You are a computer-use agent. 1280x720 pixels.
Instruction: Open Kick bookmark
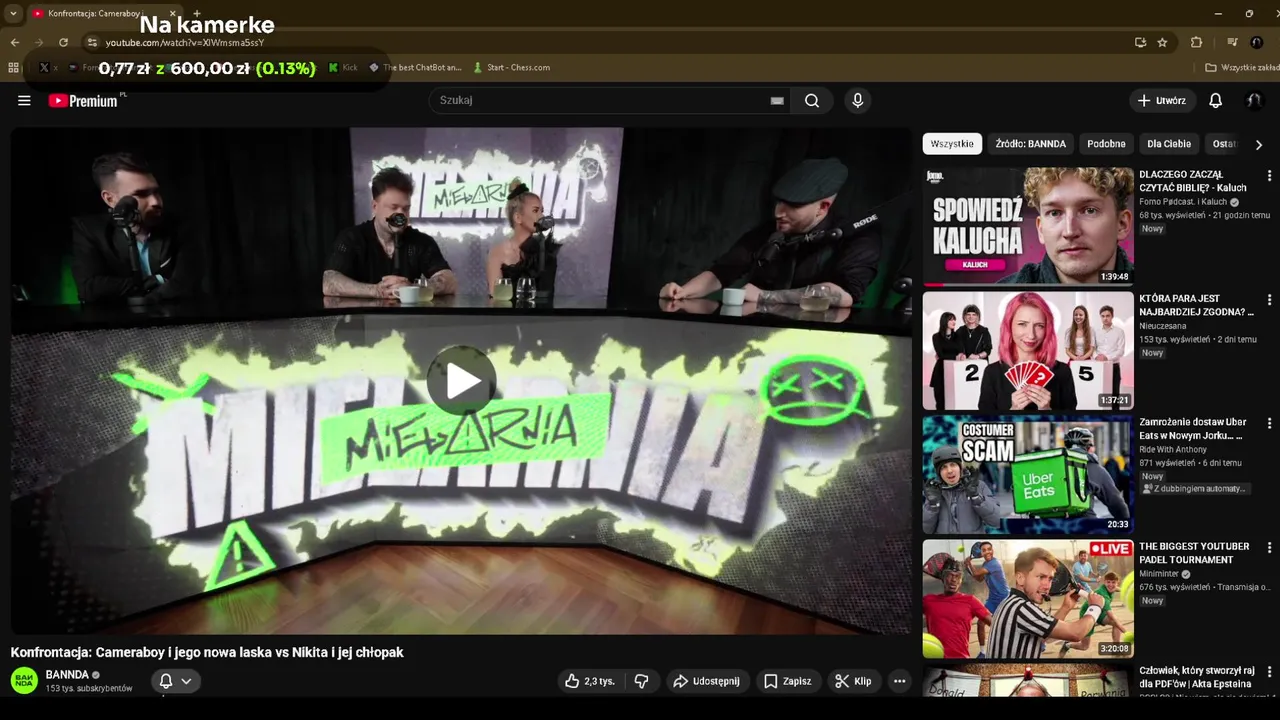pyautogui.click(x=343, y=67)
